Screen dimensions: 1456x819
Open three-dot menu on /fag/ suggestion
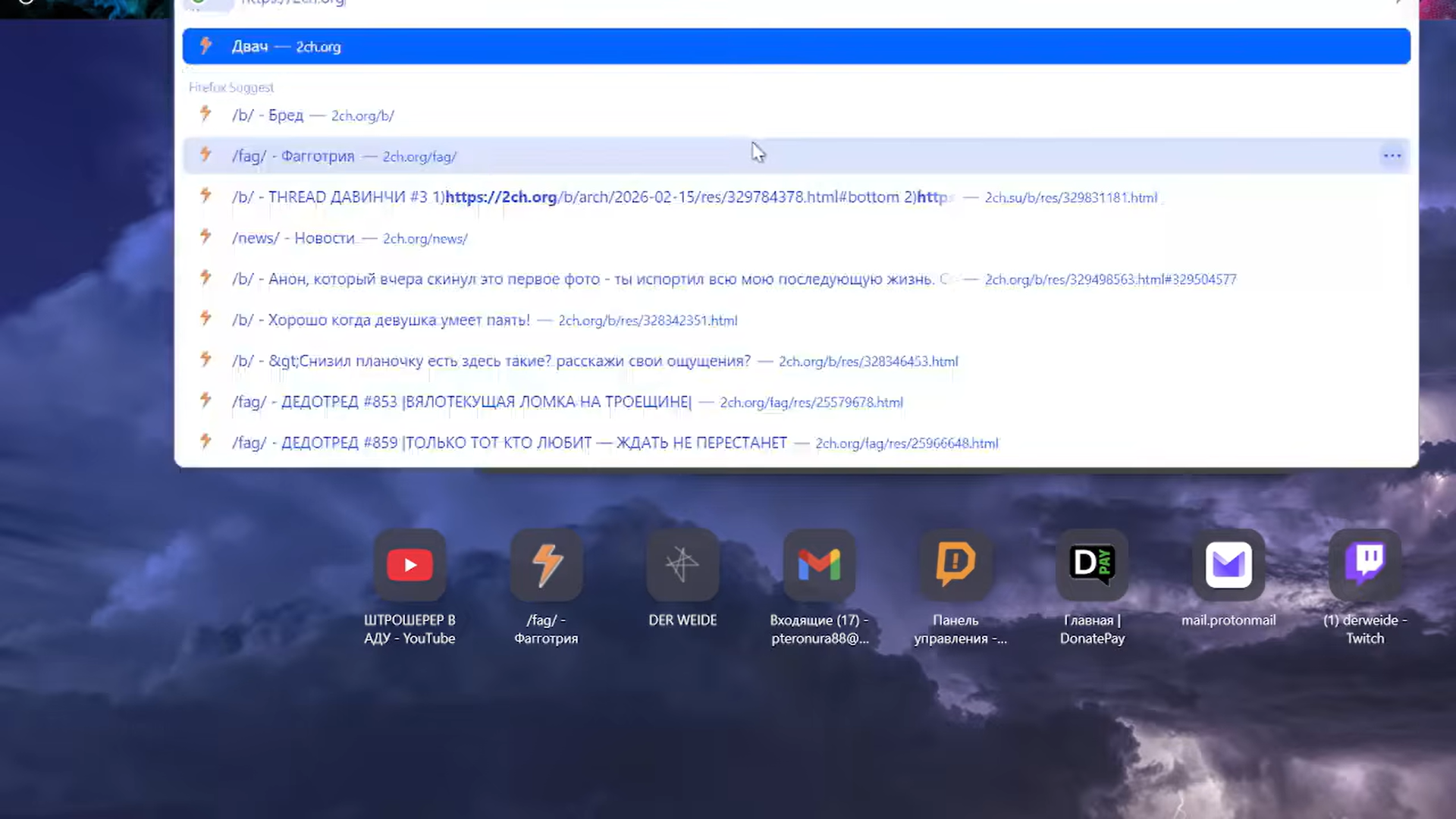point(1392,156)
